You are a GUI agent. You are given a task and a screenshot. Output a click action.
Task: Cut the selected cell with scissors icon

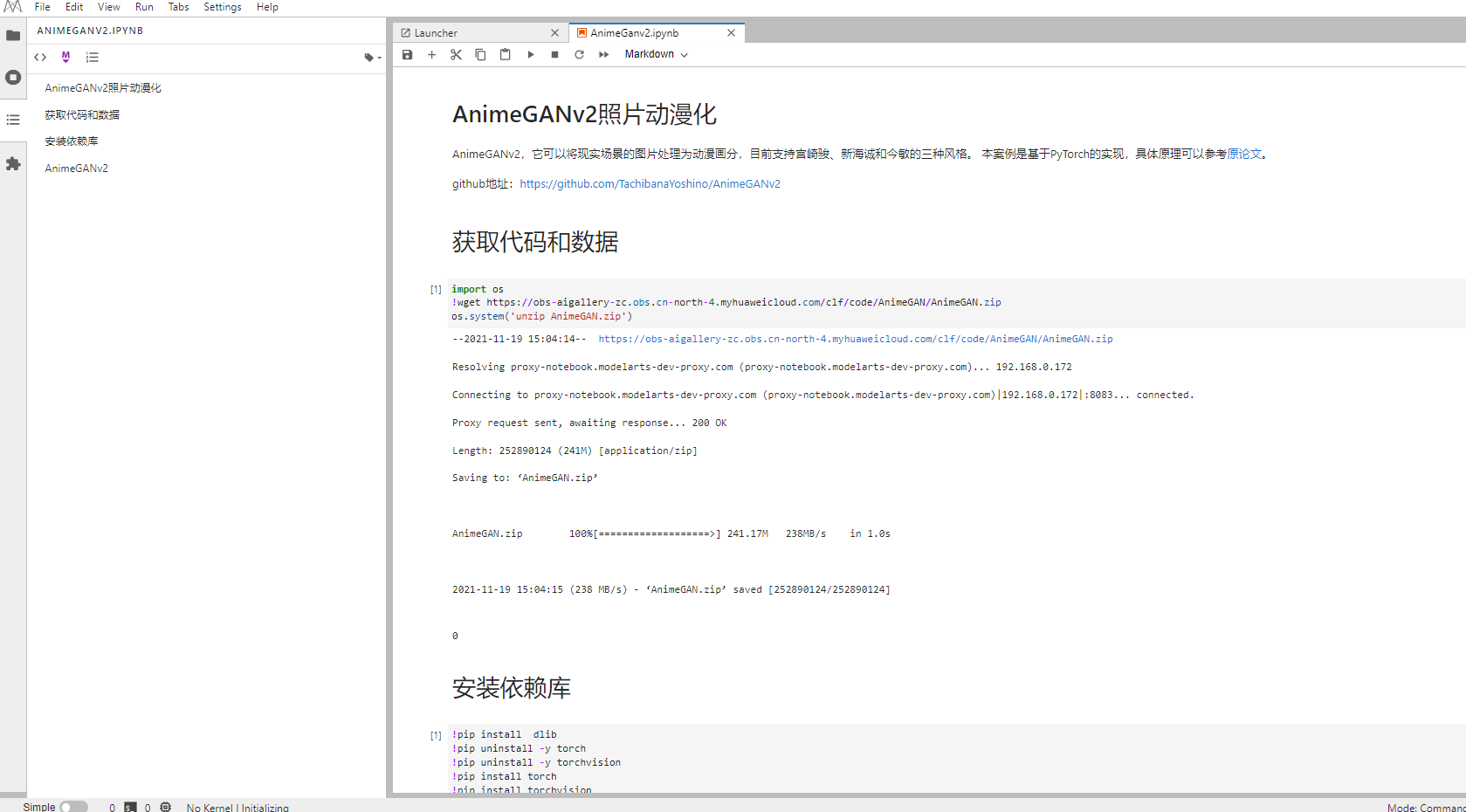click(456, 54)
